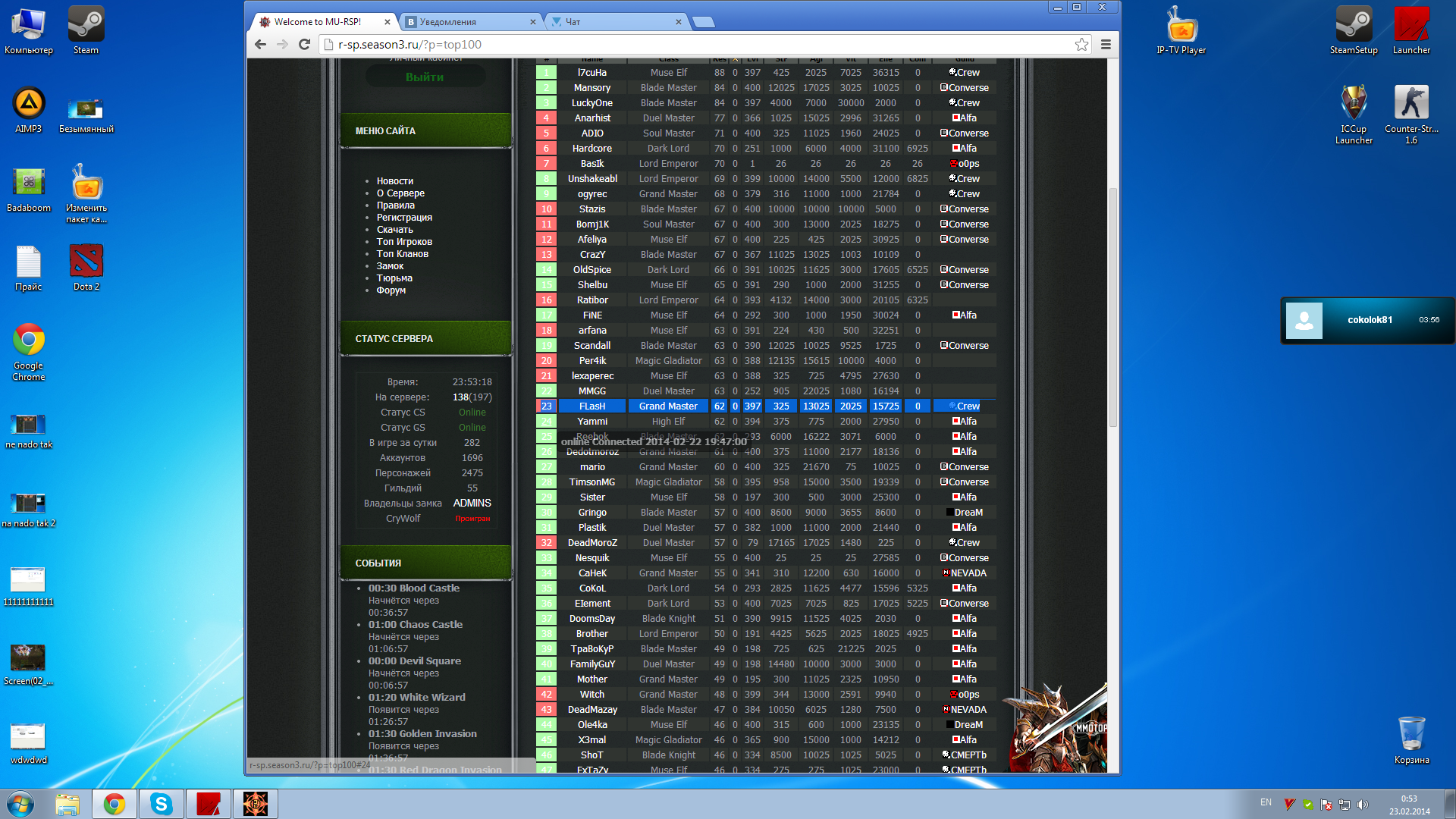Open the 'Изменить пакет ка...' desktop icon
The image size is (1456, 819).
coord(86,193)
